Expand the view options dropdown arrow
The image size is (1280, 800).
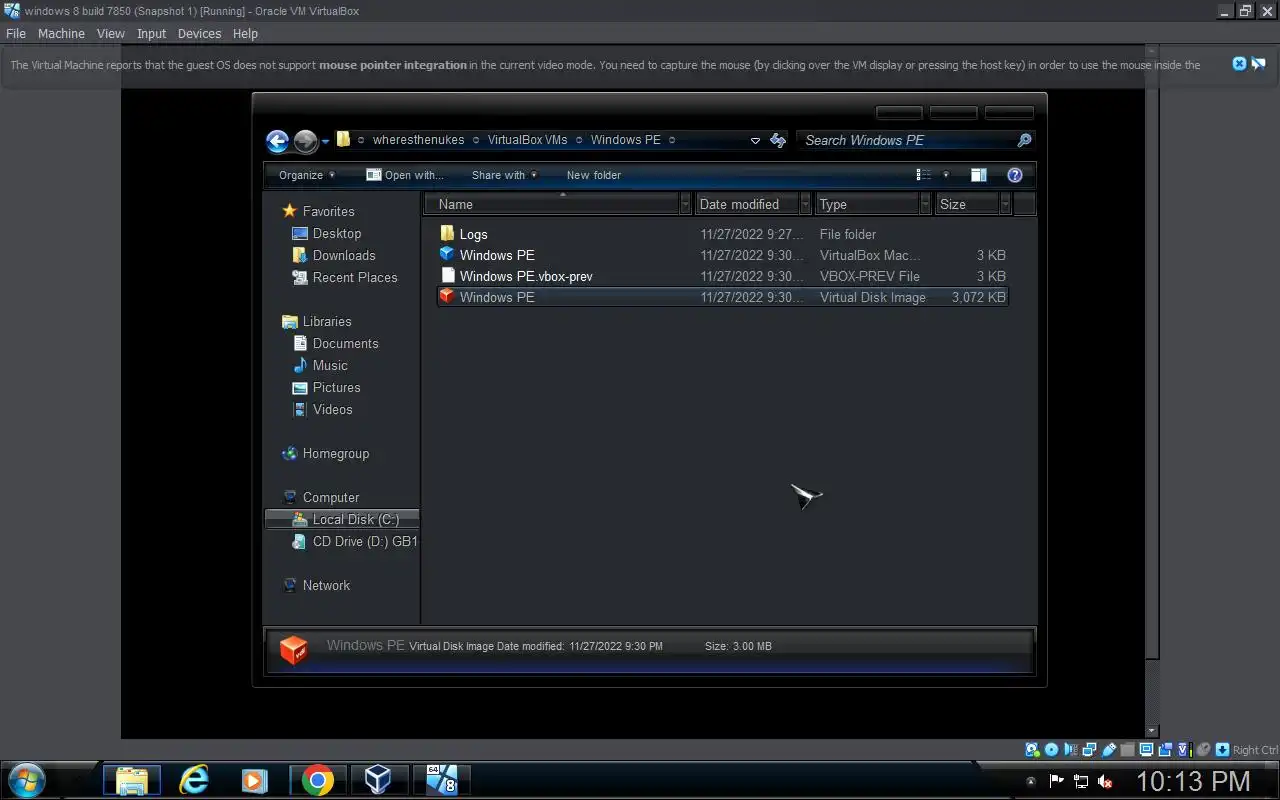[x=946, y=175]
